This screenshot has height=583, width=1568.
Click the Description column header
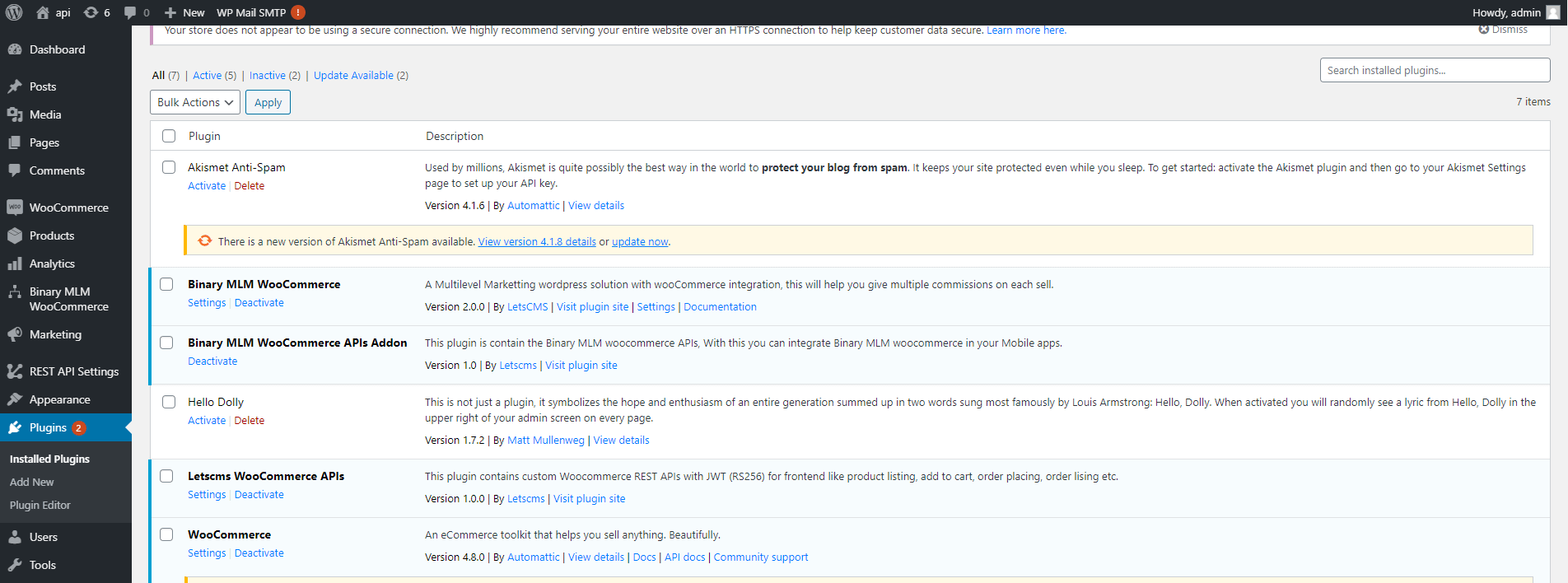point(455,136)
